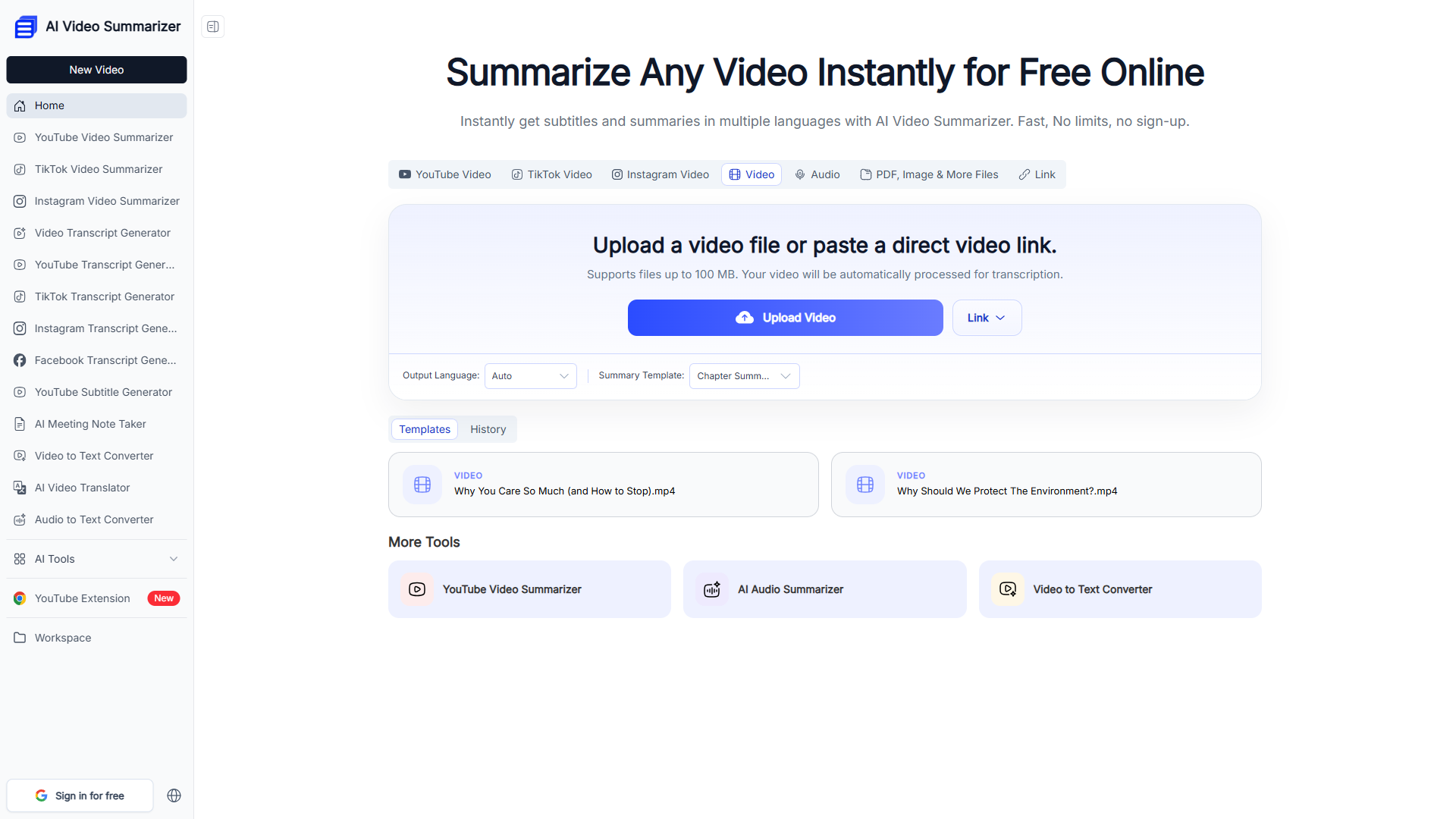Click the YouTube Video Summarizer tool card icon

[417, 589]
